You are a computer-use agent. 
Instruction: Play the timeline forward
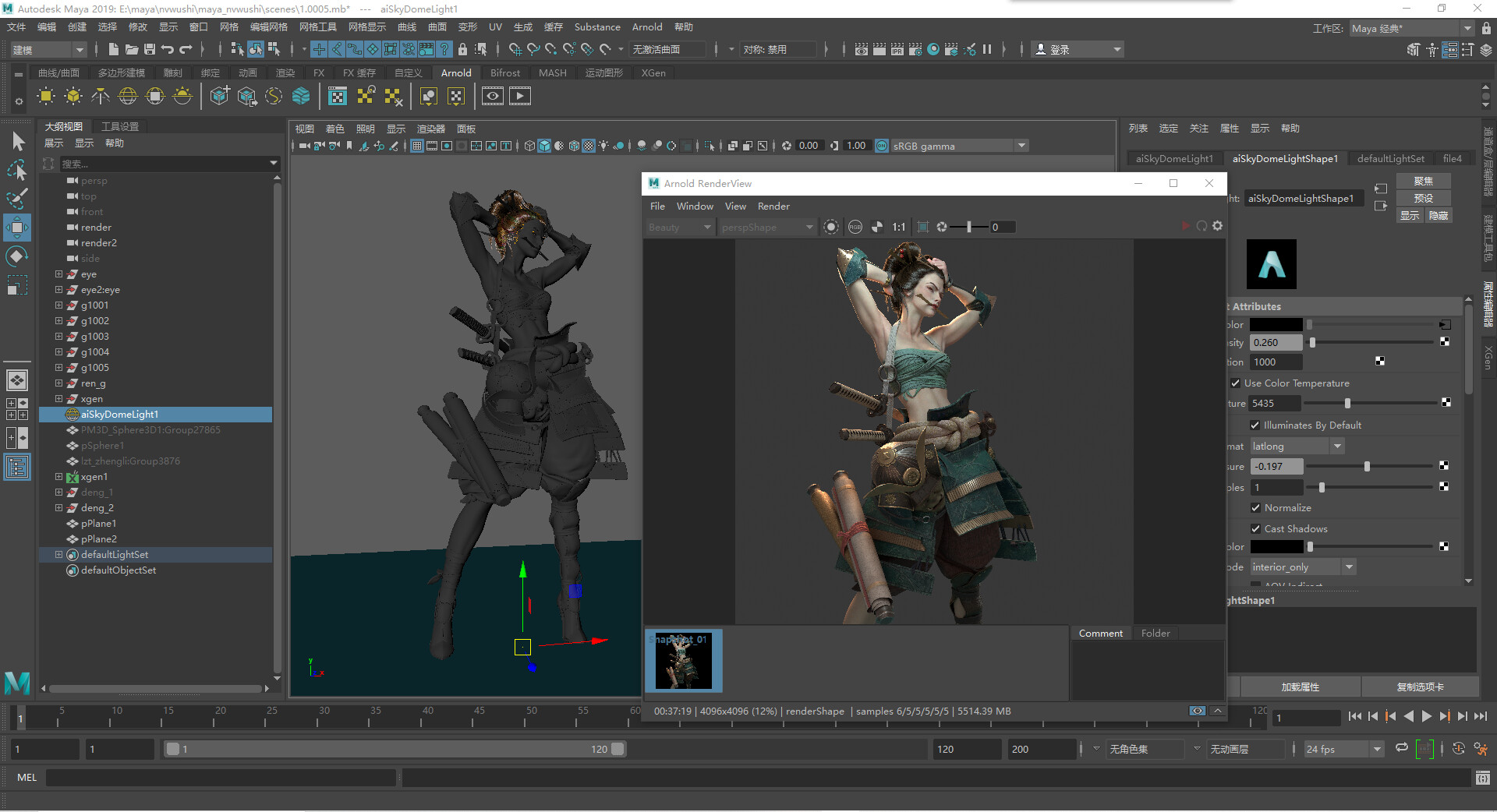[1426, 716]
